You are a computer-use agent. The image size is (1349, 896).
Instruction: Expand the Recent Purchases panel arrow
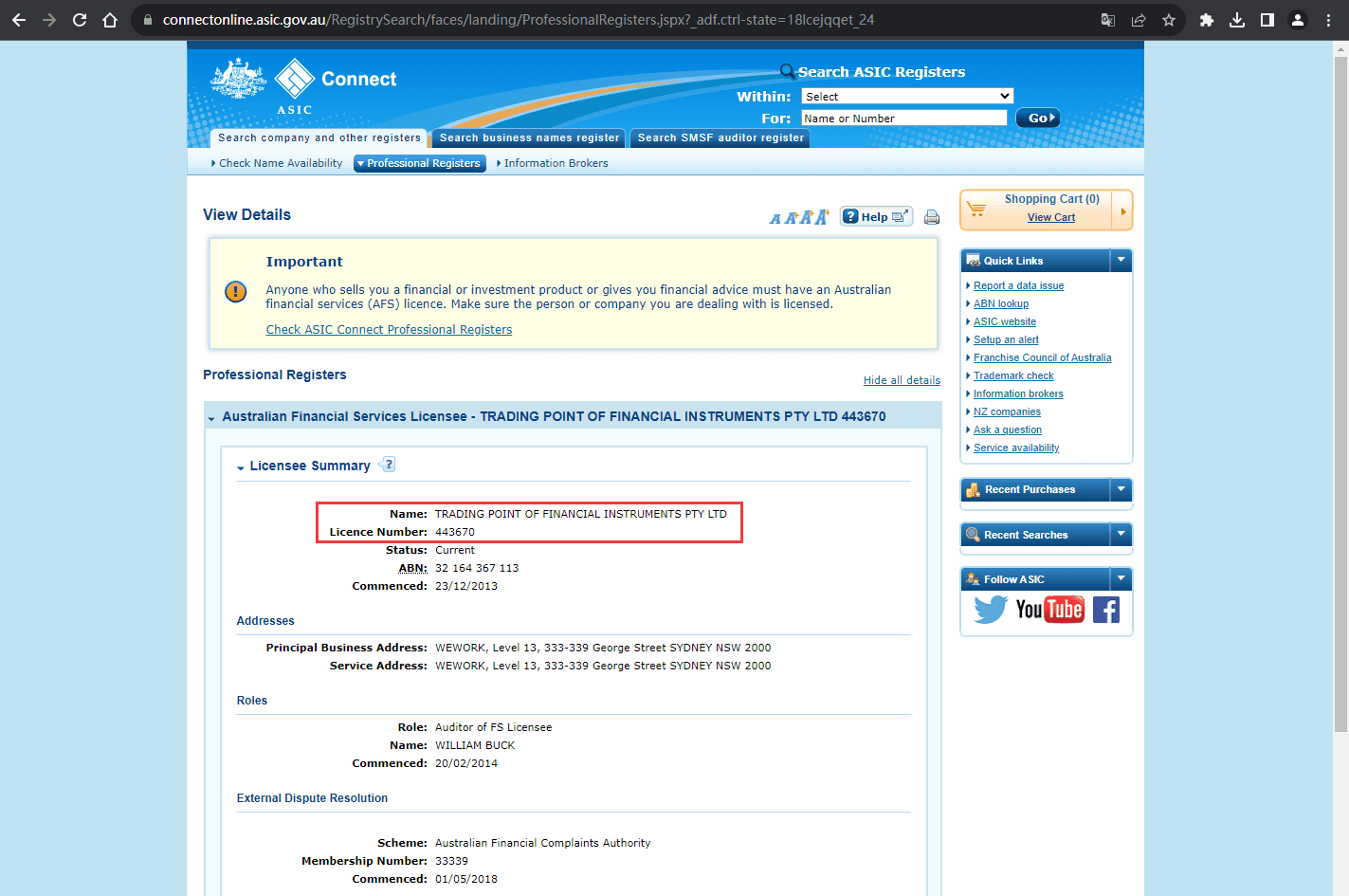1121,489
